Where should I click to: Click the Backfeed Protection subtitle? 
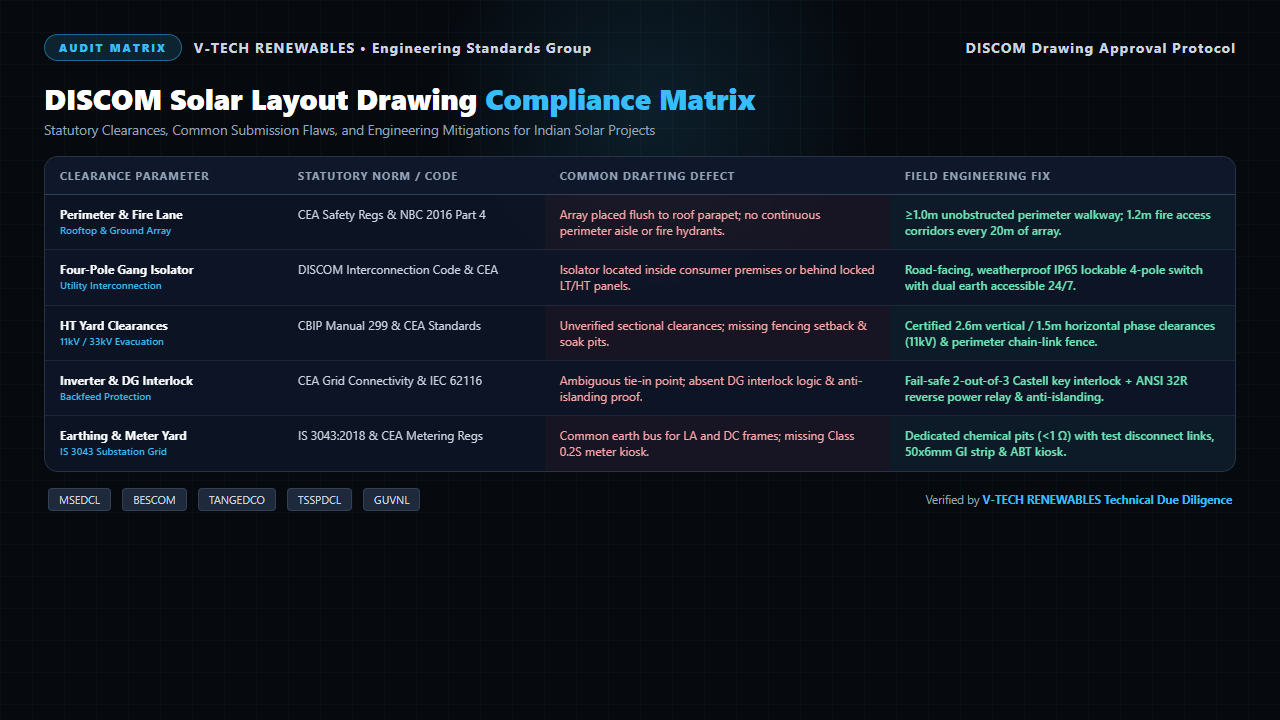(106, 397)
